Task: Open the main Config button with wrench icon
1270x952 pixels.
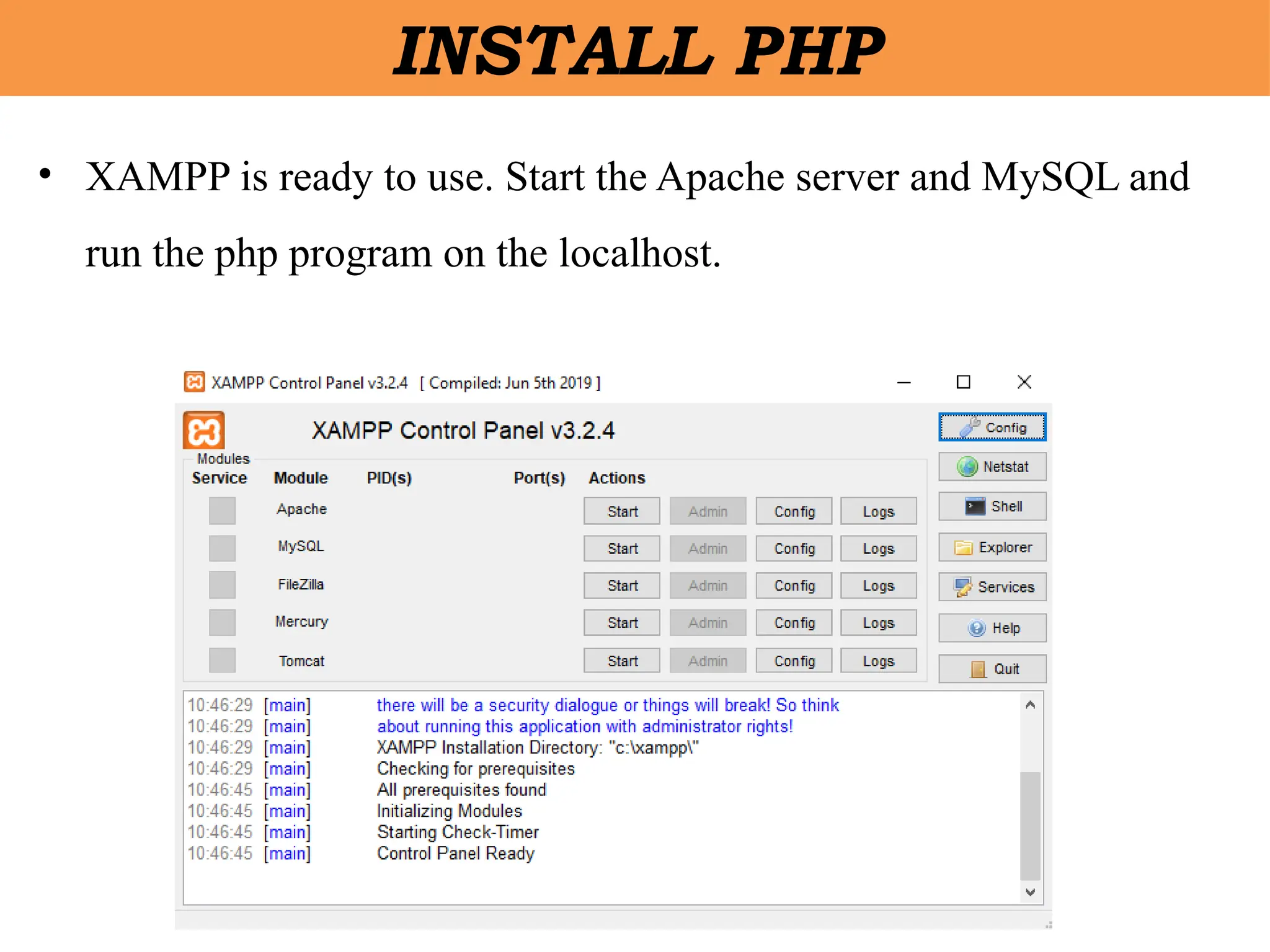Action: [x=992, y=427]
